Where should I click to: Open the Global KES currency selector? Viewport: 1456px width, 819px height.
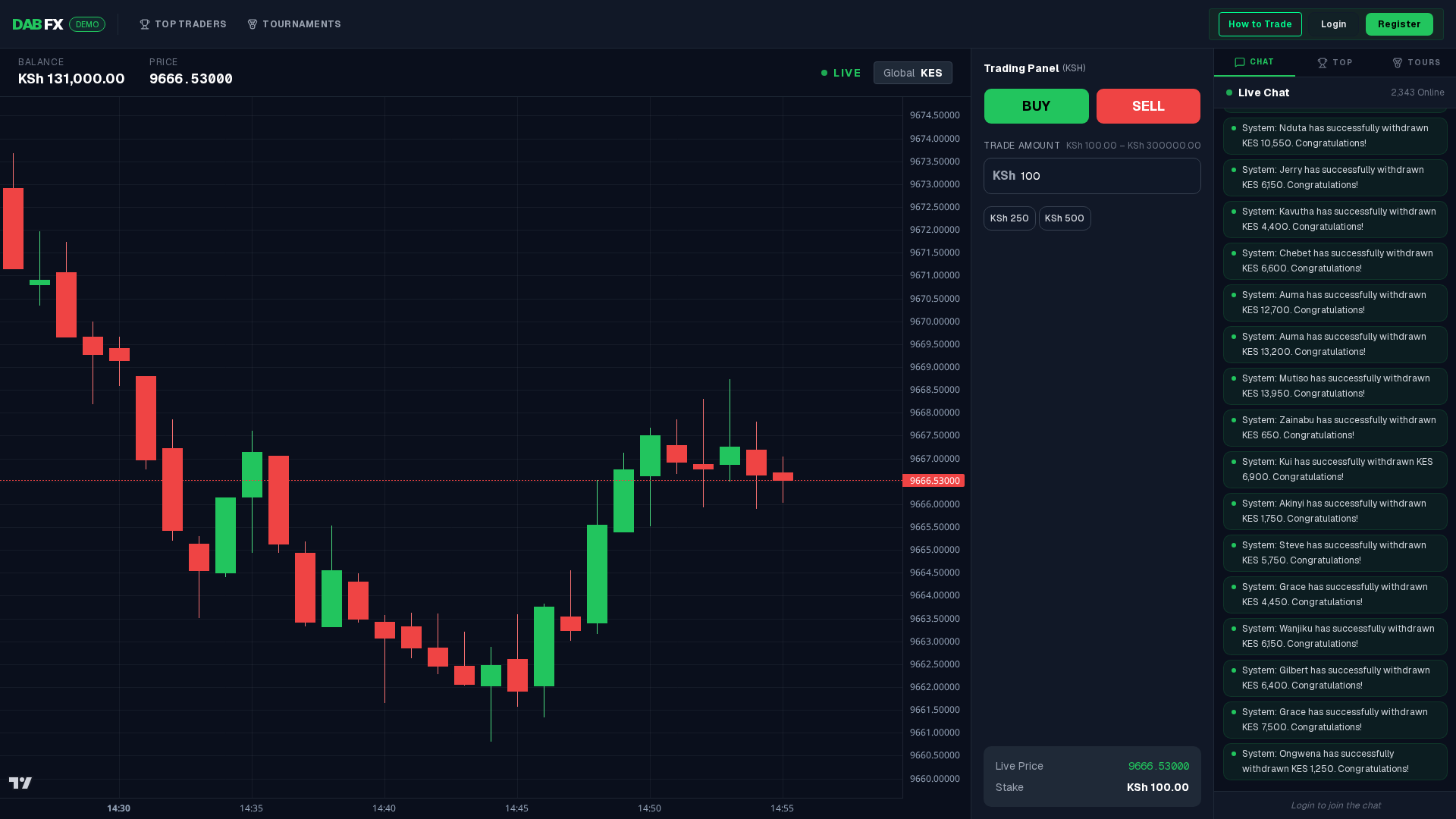[913, 73]
